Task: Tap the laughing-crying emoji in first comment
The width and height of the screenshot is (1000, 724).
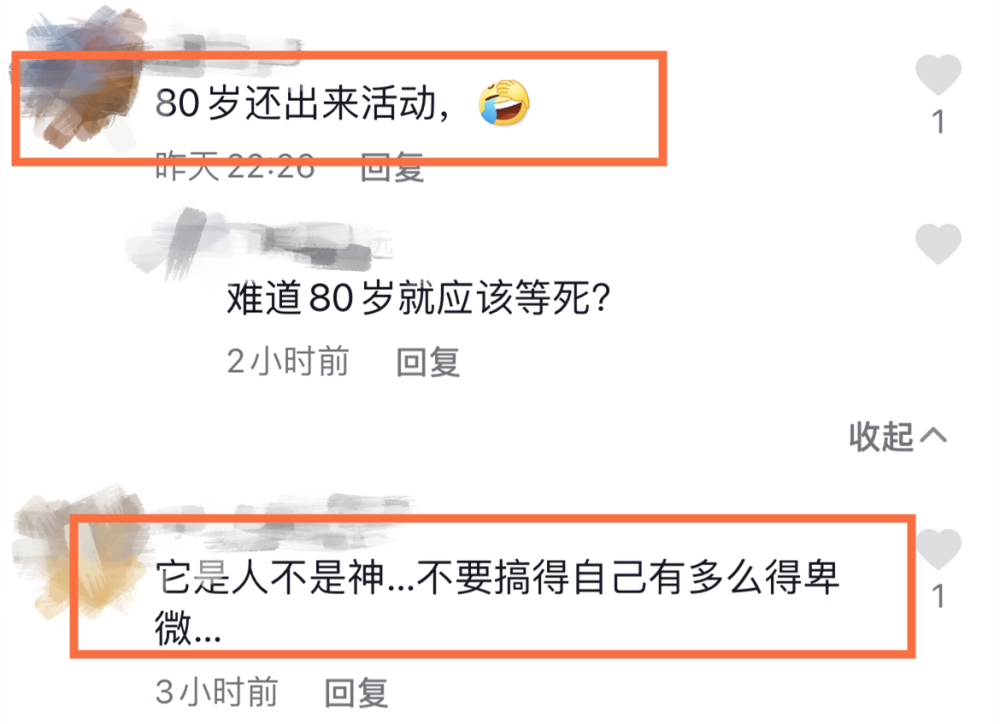Action: click(504, 103)
